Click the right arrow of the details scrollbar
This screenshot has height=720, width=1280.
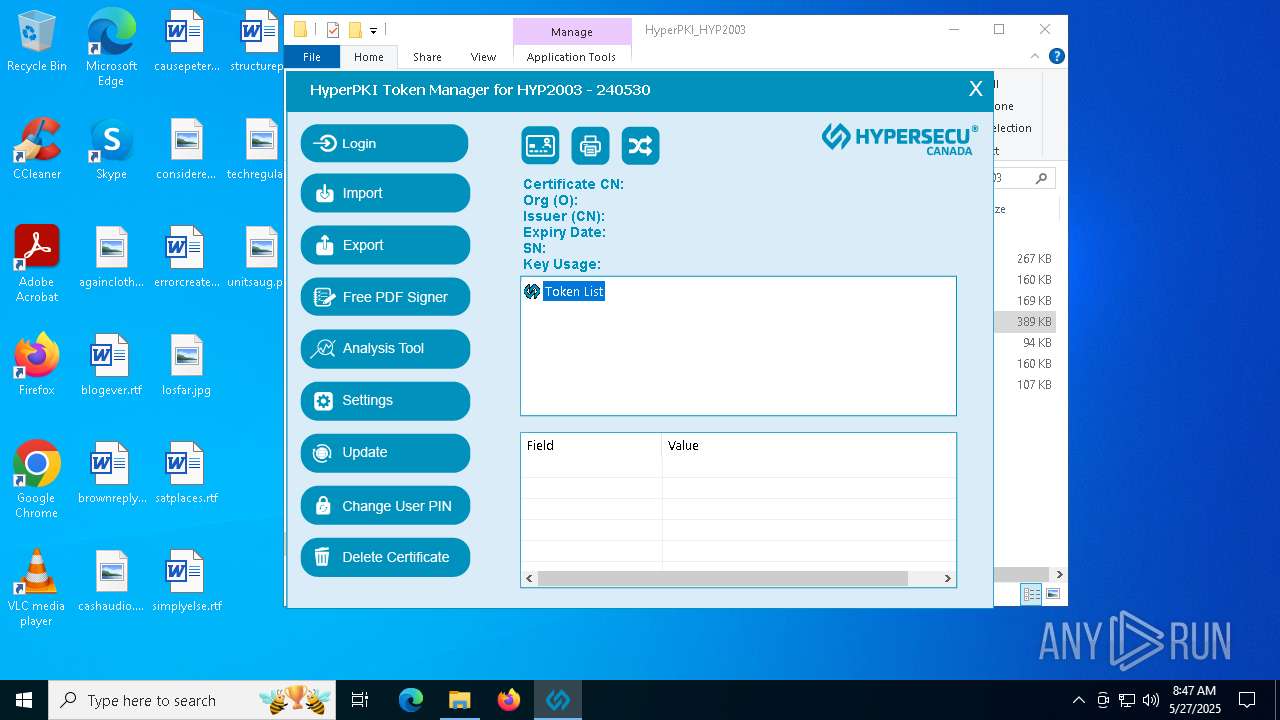[x=947, y=578]
